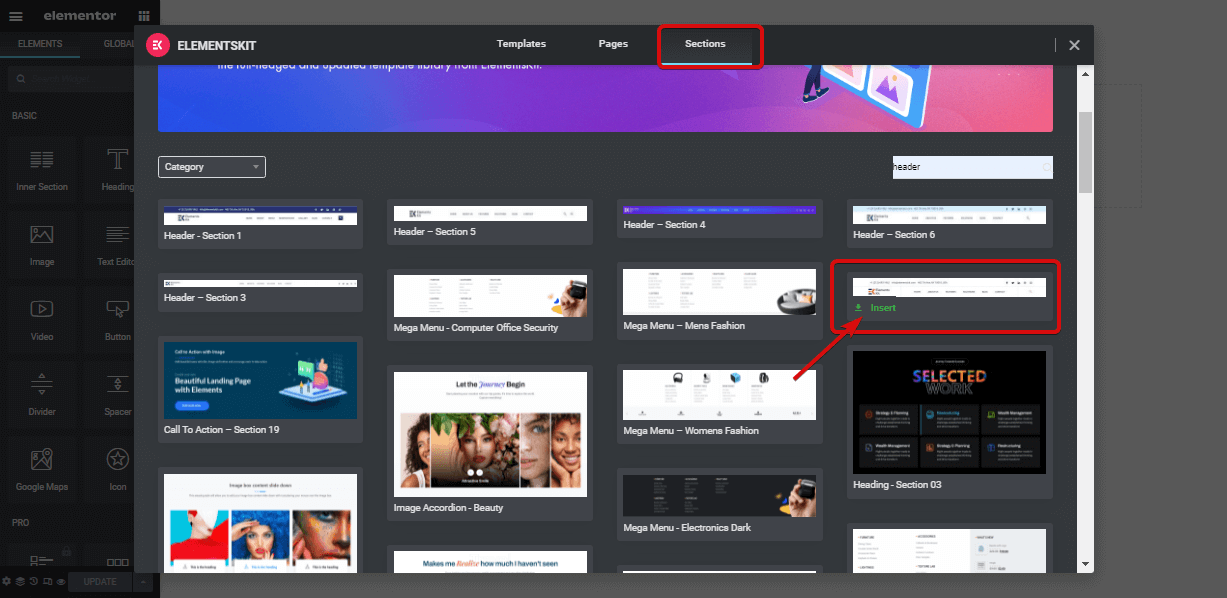Select the Inner Section widget
This screenshot has height=598, width=1227.
(x=42, y=169)
